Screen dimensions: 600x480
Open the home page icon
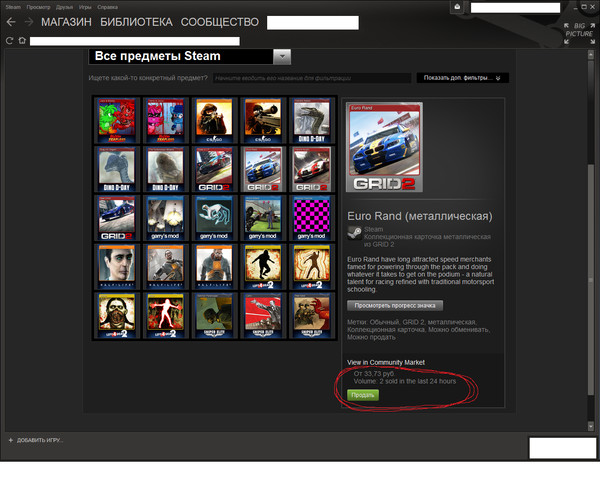(22, 41)
